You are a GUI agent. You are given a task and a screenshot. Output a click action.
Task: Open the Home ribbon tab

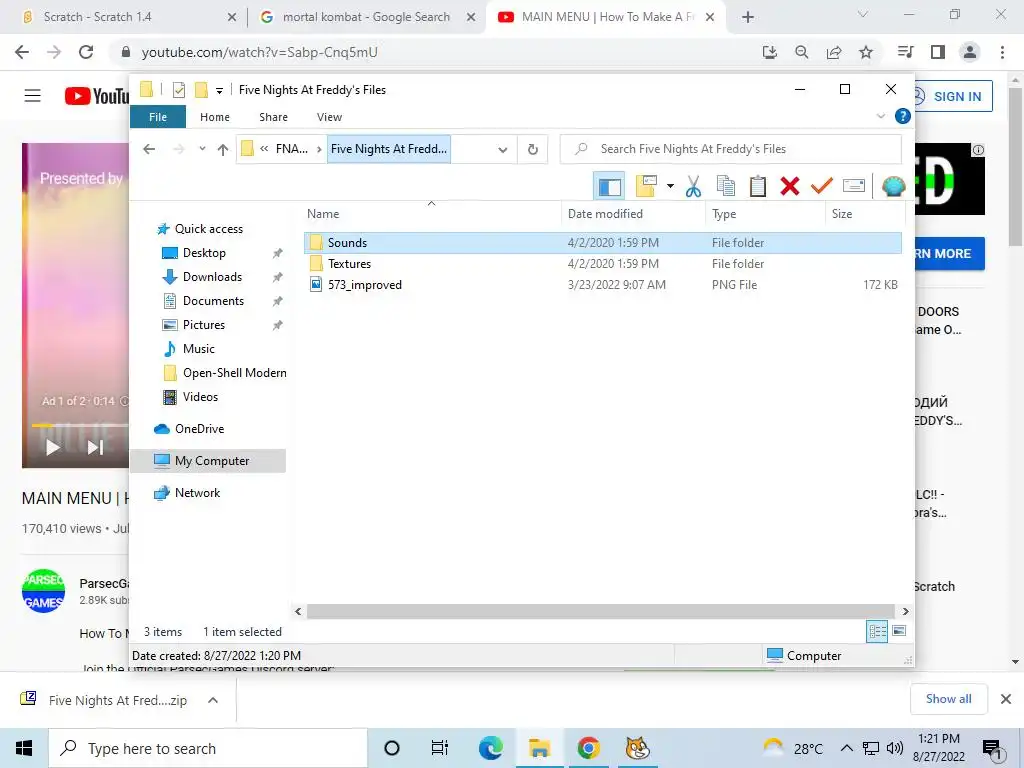pyautogui.click(x=215, y=117)
